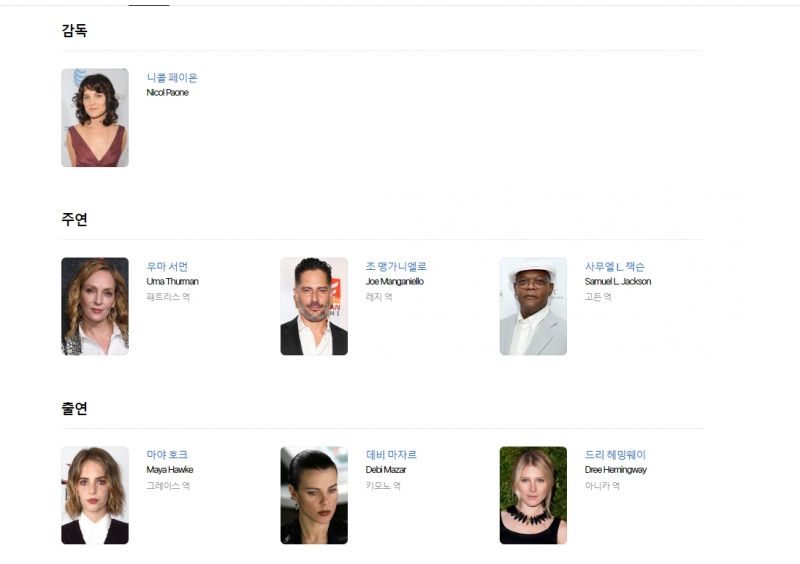This screenshot has height=564, width=800.
Task: Open Maya Hawke's portrait thumbnail
Action: pos(95,495)
